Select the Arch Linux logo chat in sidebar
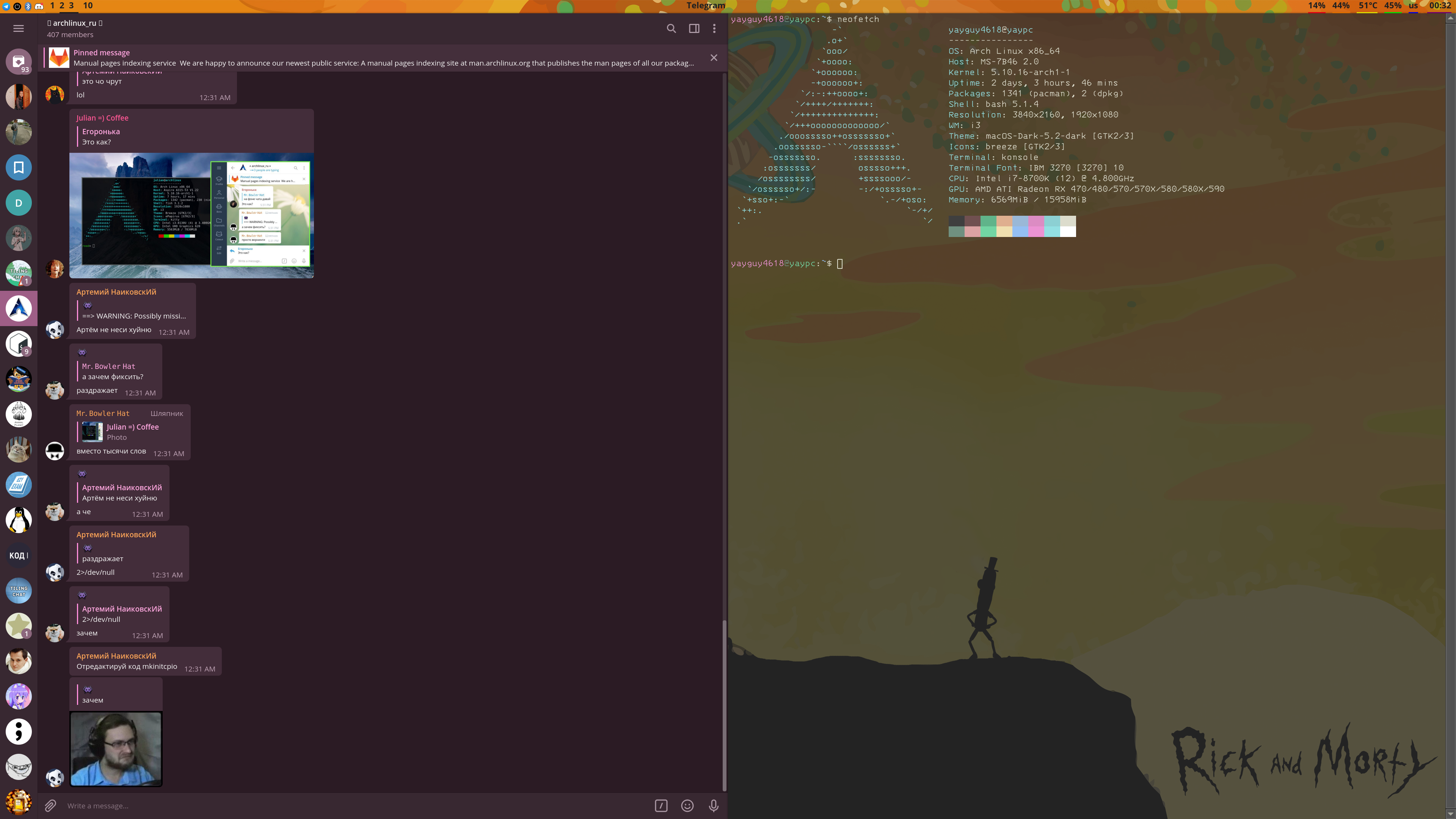The image size is (1456, 819). [19, 309]
